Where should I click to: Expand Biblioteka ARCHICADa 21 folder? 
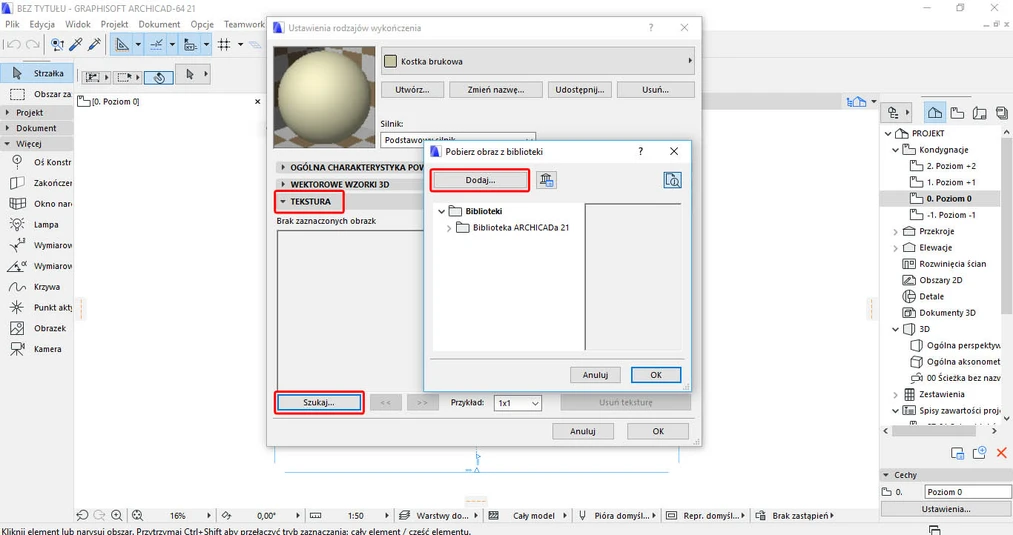tap(448, 228)
